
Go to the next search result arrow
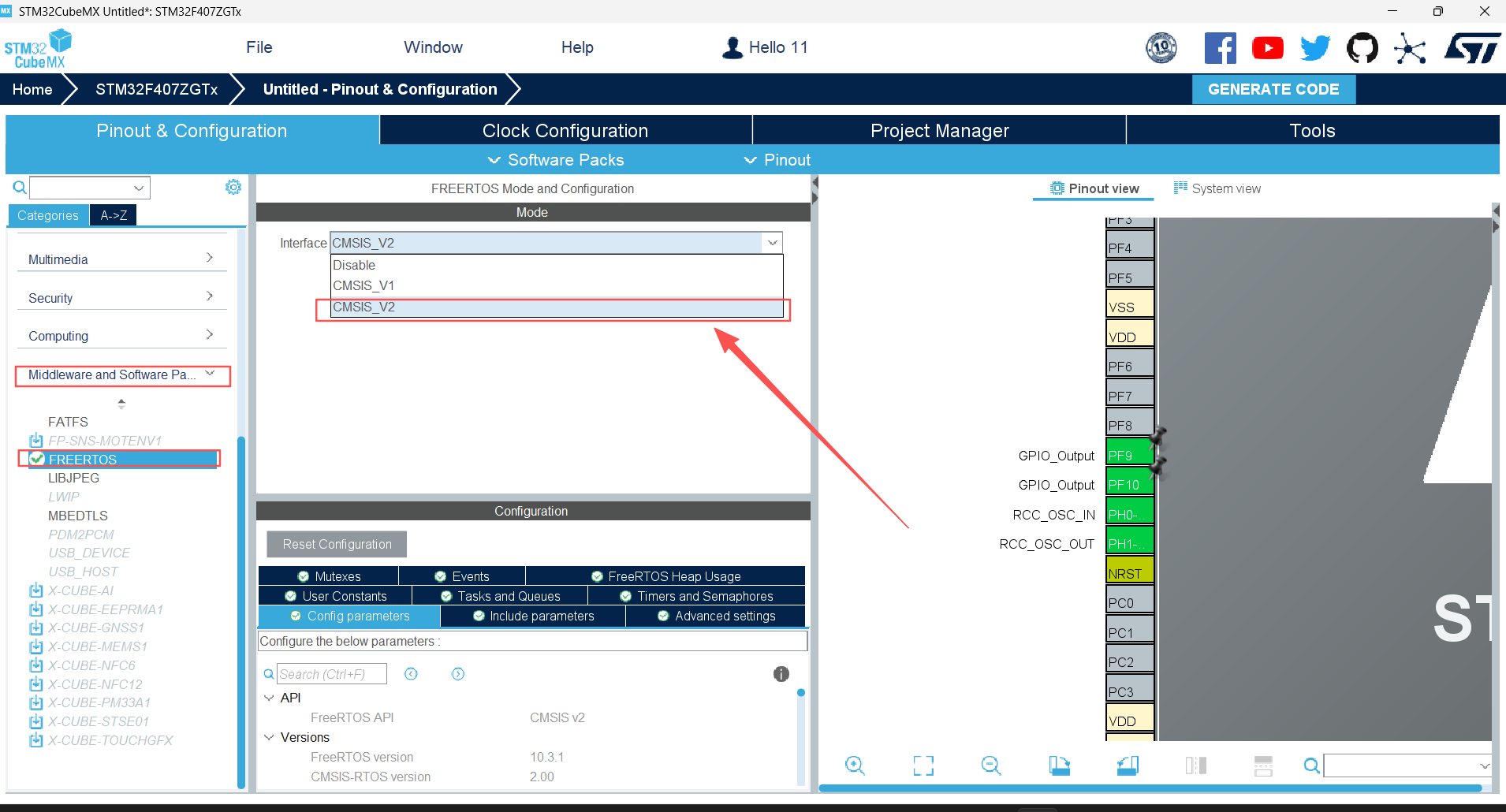[x=458, y=674]
